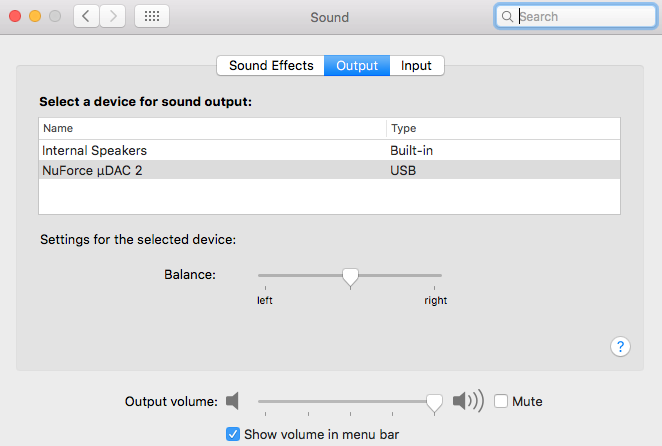Click the USB type cell
Screen dimensions: 662x446
403,170
